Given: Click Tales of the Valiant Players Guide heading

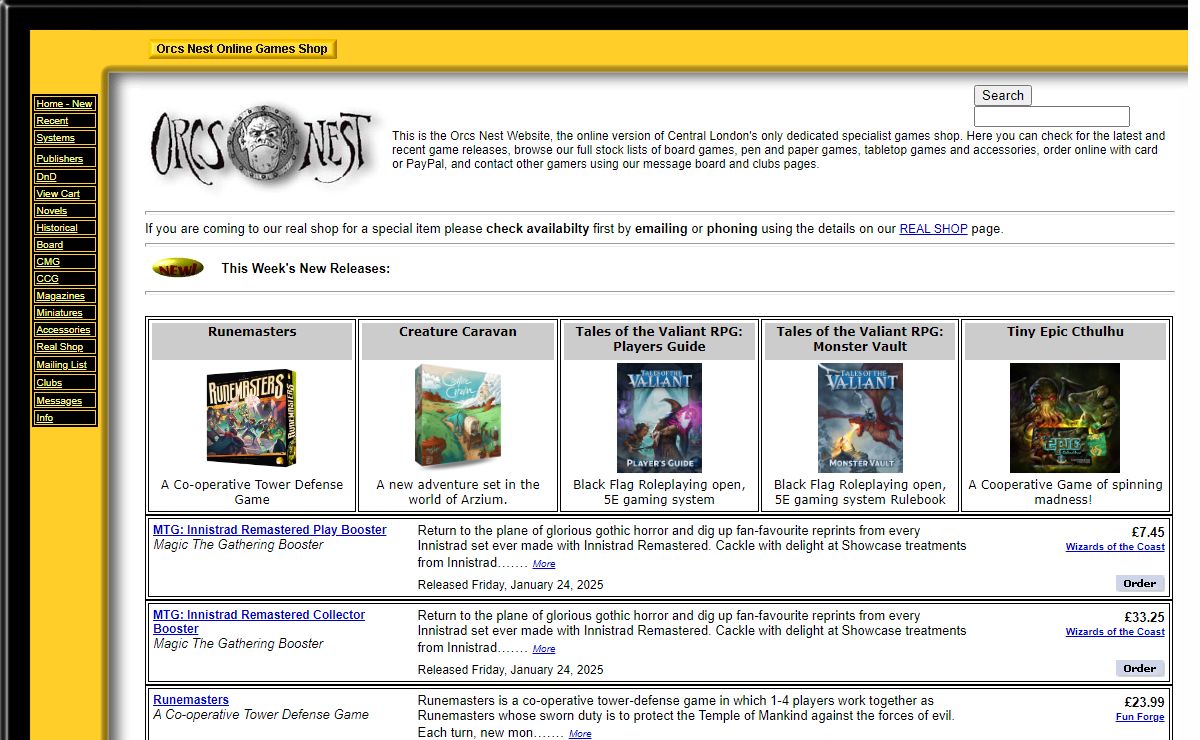Looking at the screenshot, I should pos(659,339).
